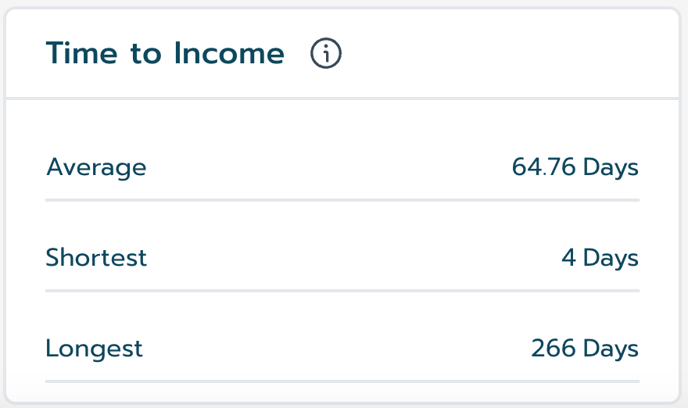Click the 266 number in Longest row

click(x=553, y=348)
